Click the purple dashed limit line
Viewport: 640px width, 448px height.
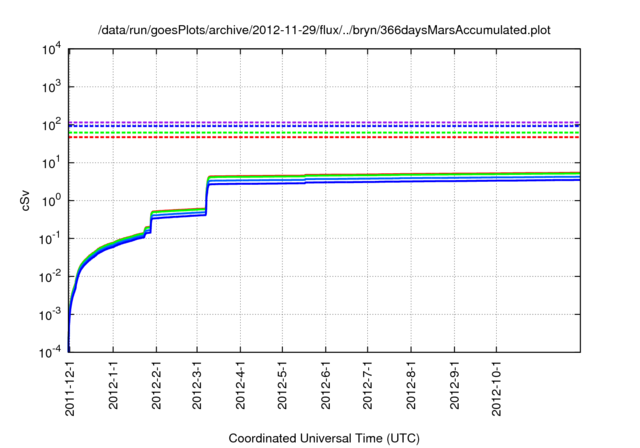[324, 122]
